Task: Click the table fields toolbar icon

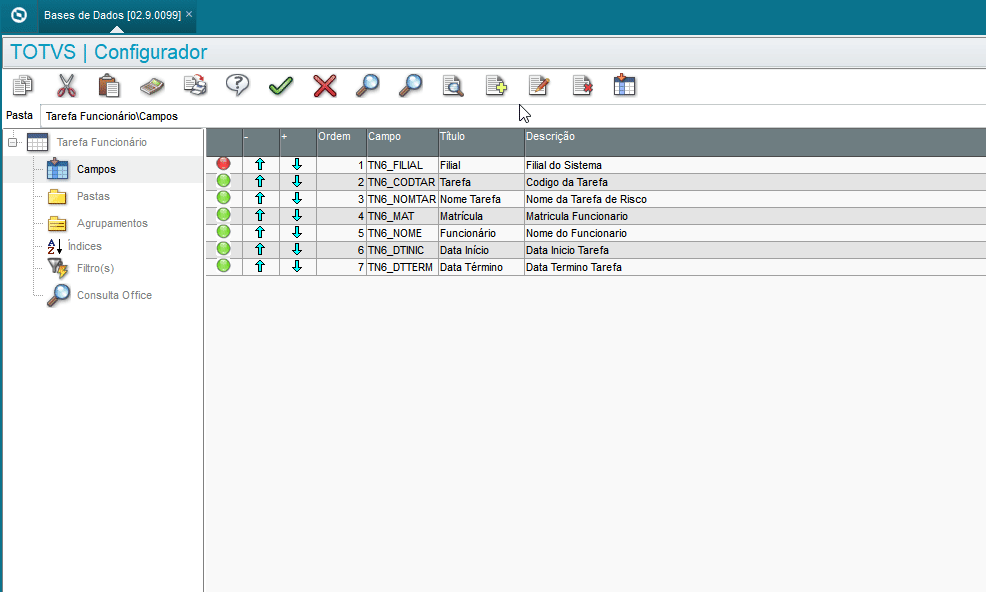Action: coord(624,86)
